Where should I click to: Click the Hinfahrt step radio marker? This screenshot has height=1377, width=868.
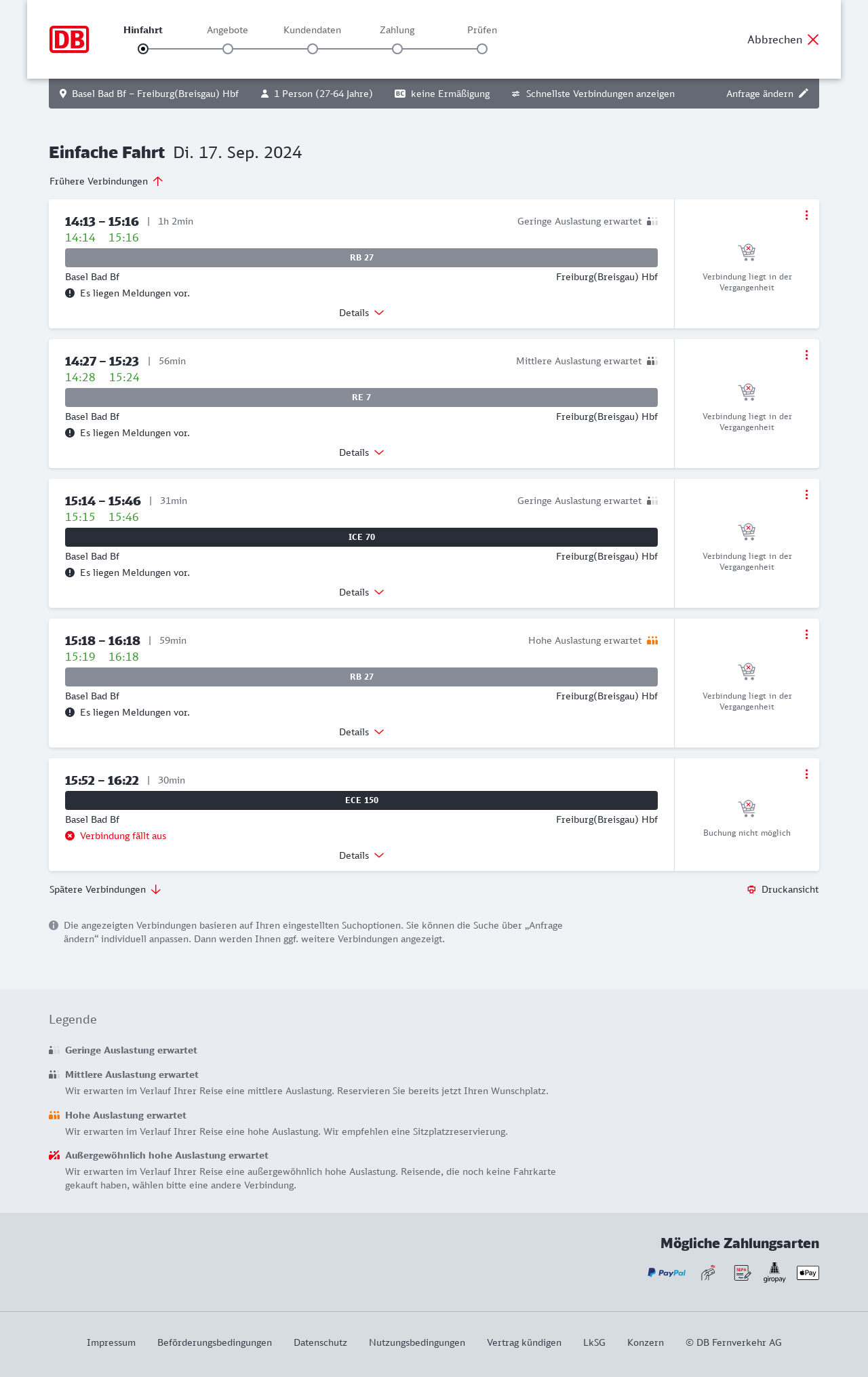143,49
